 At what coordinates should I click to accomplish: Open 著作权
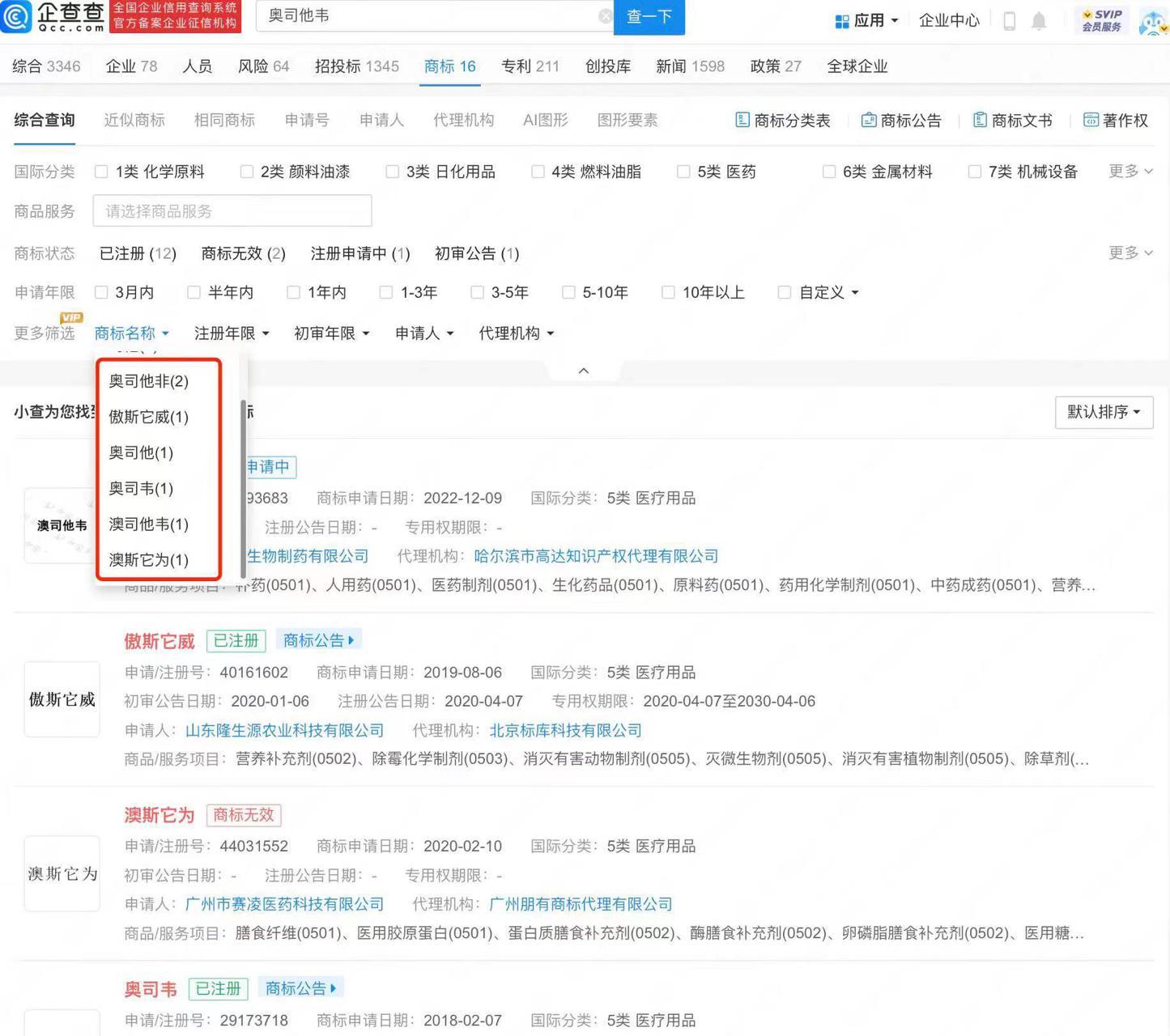point(1115,121)
